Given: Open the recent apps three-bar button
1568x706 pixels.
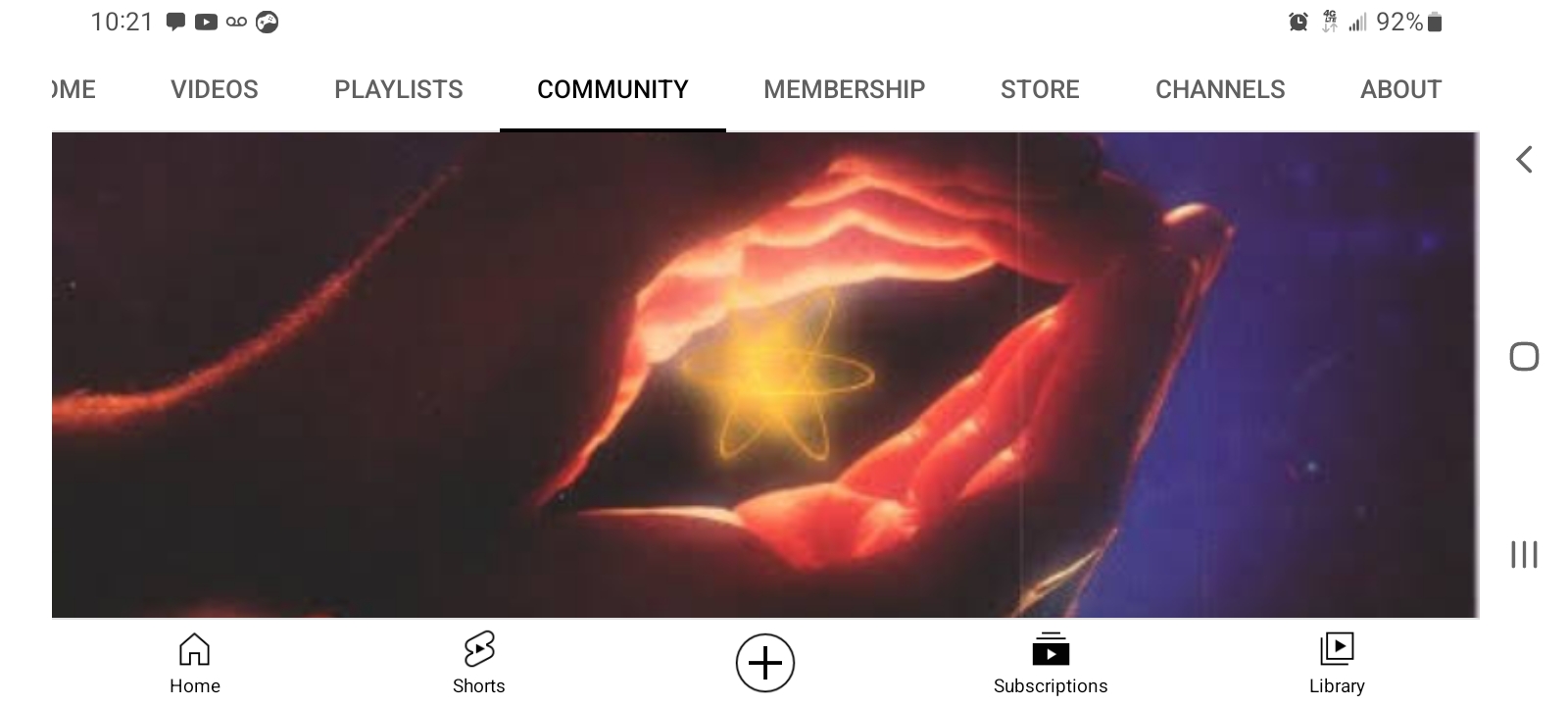Looking at the screenshot, I should [x=1524, y=554].
